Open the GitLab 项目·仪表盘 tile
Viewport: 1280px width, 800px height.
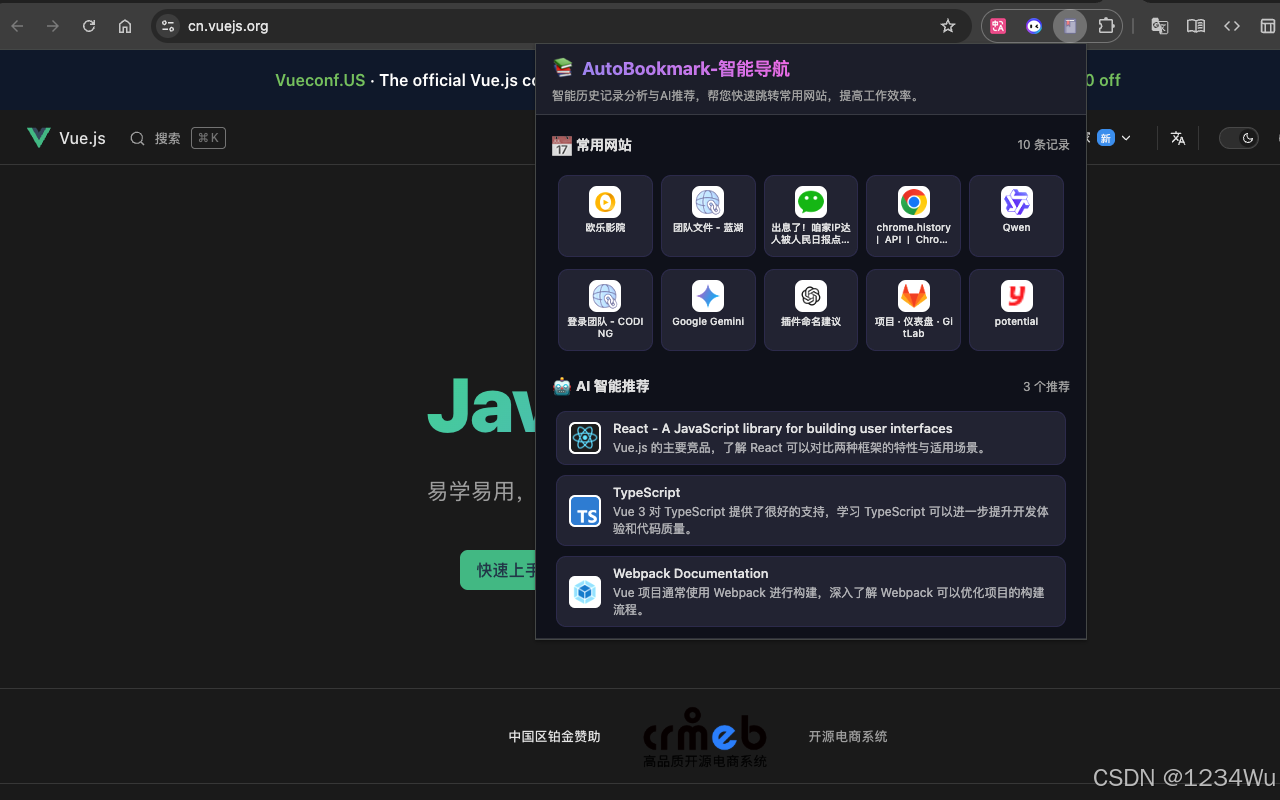pos(913,310)
